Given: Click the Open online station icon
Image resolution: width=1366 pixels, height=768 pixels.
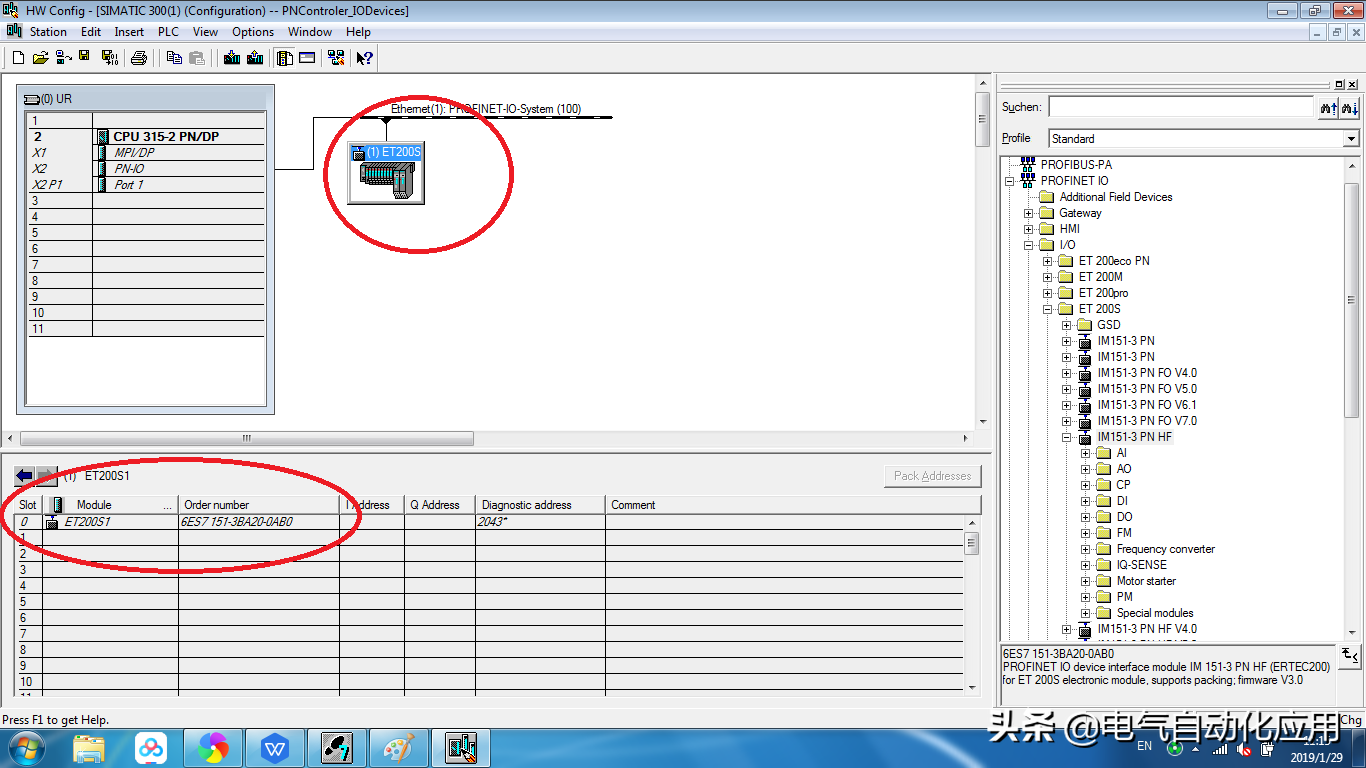Looking at the screenshot, I should pyautogui.click(x=62, y=58).
